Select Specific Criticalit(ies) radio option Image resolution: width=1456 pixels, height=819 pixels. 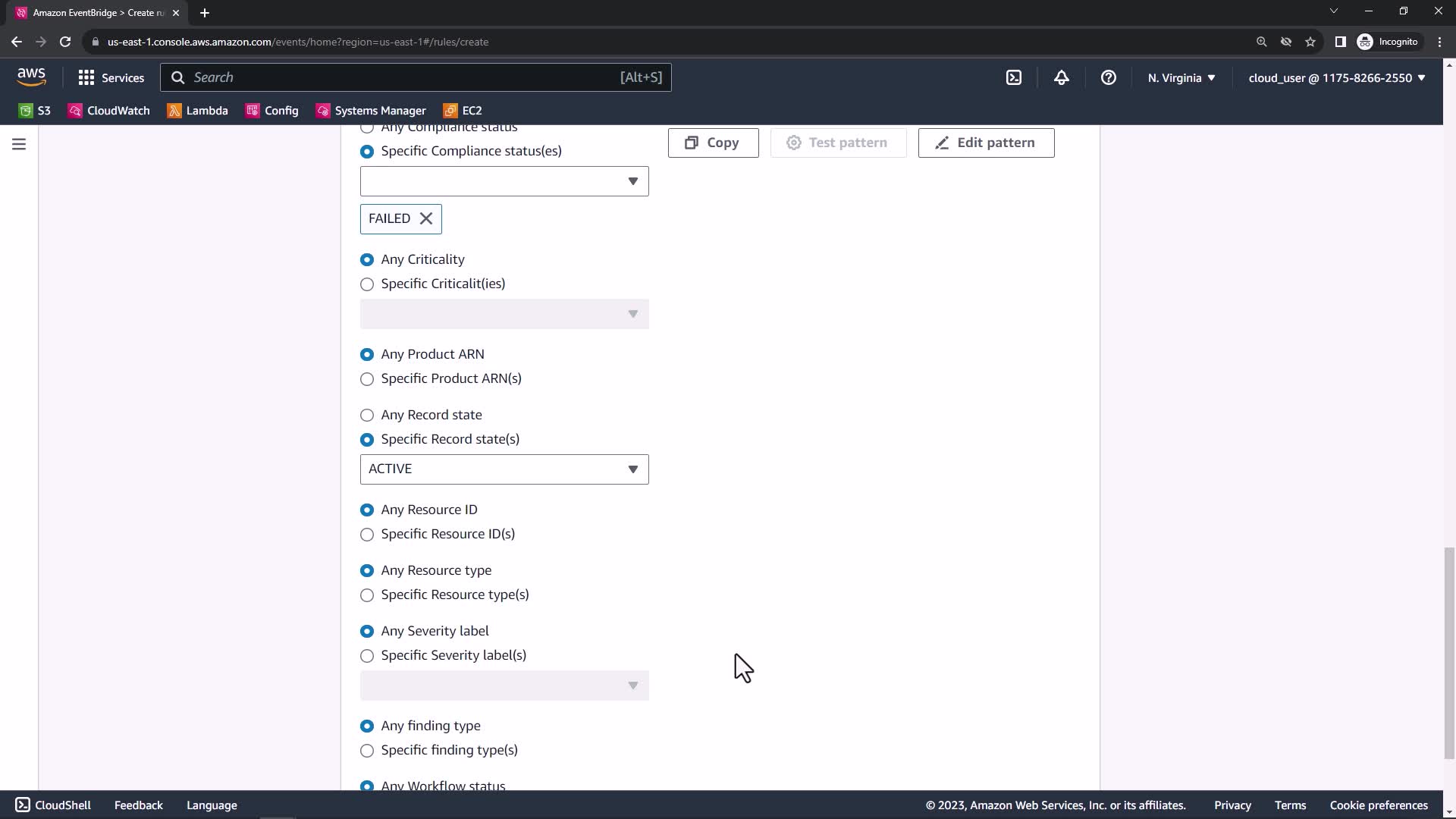(x=367, y=284)
